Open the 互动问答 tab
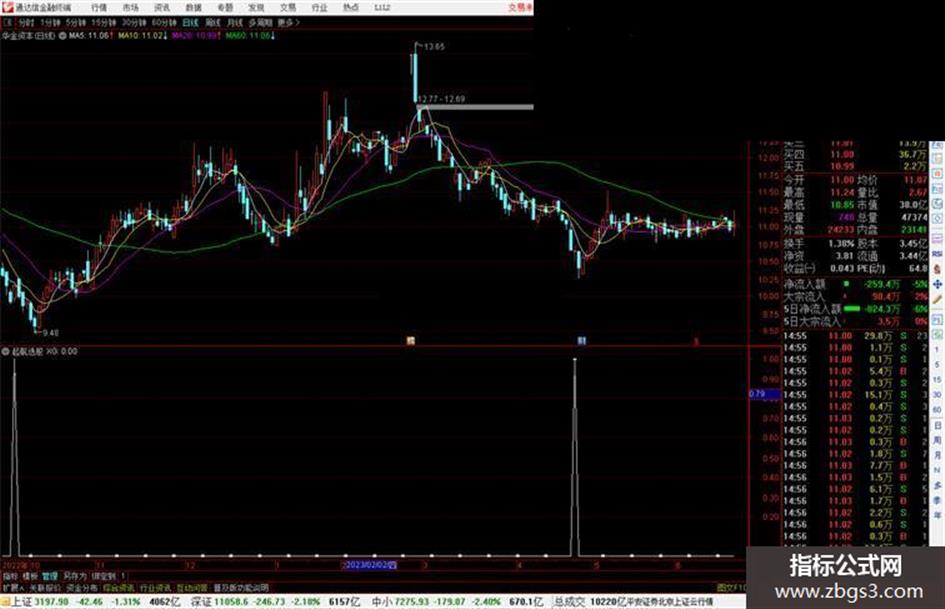945x609 pixels. pyautogui.click(x=192, y=587)
